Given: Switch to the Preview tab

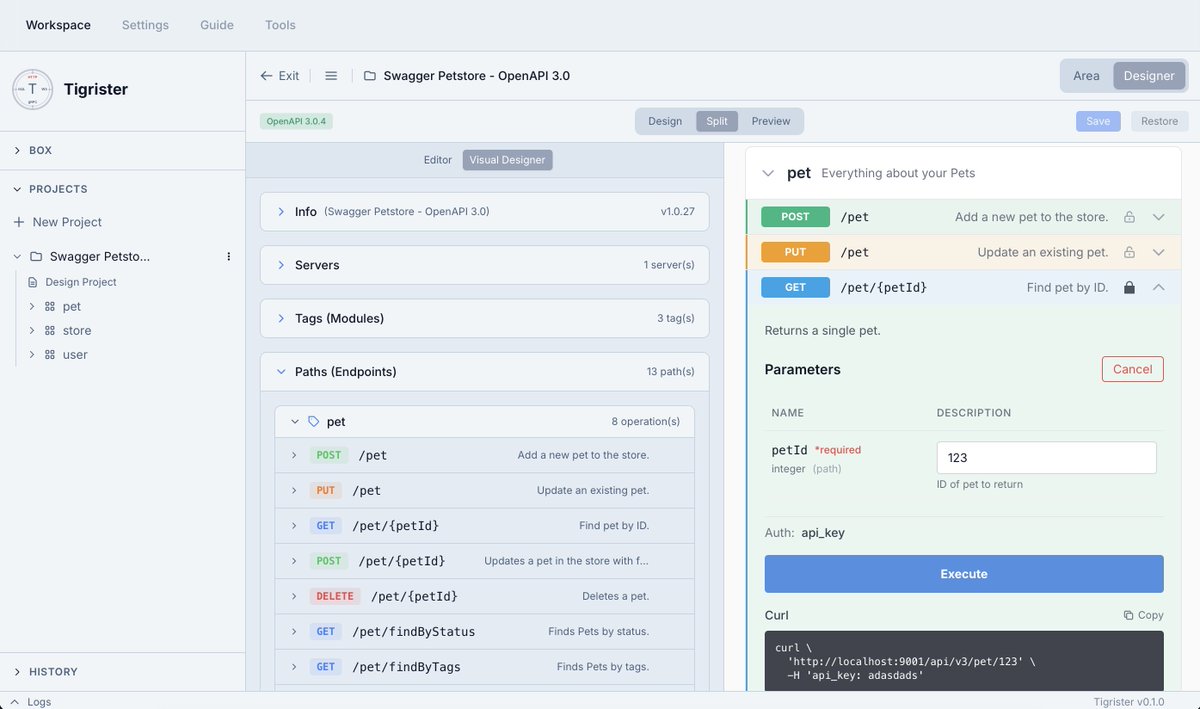Looking at the screenshot, I should tap(771, 121).
